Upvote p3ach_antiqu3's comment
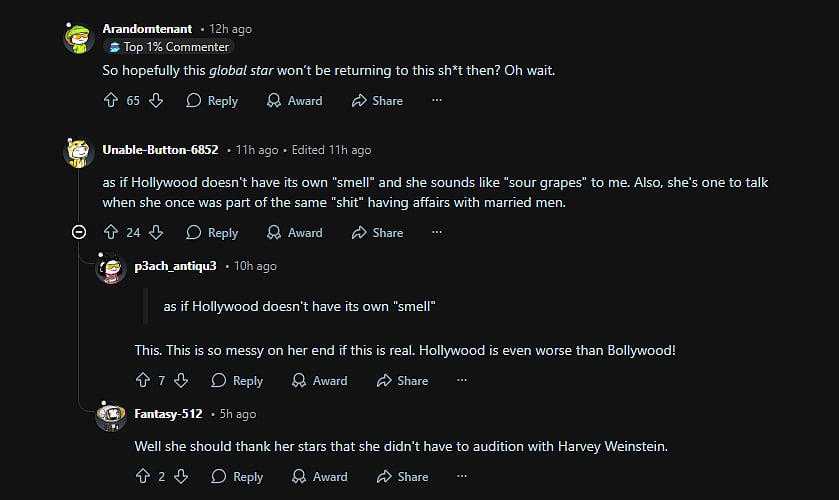 [142, 380]
